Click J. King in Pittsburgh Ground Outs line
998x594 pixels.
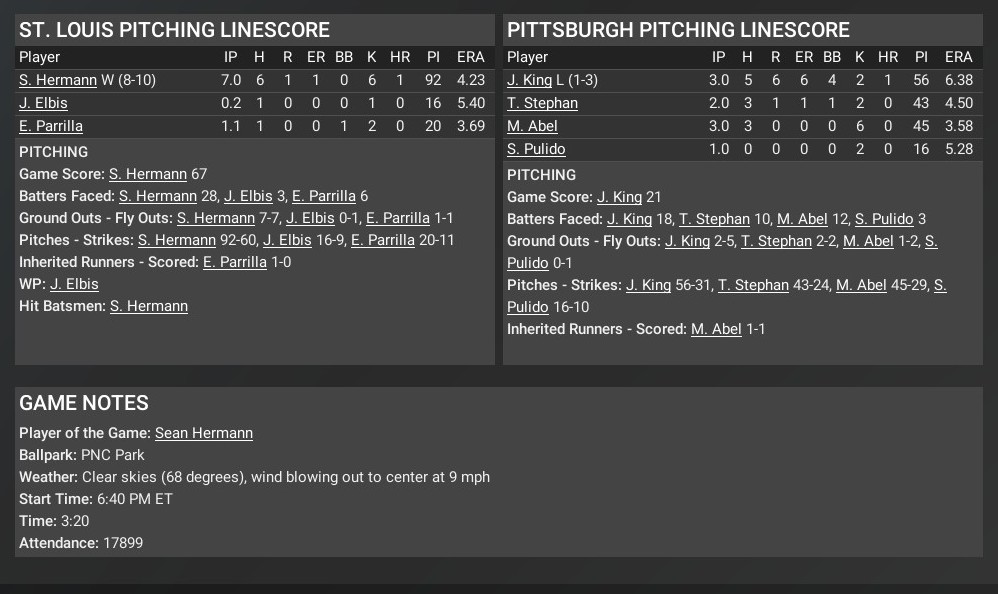coord(687,241)
